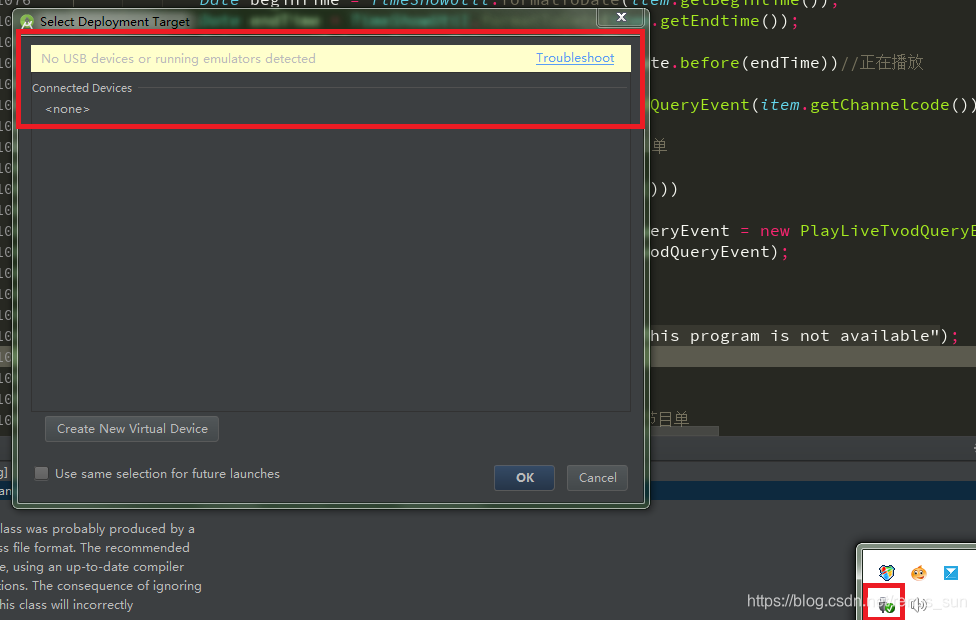
Task: Select the <none> entry under Connected Devices
Action: pos(67,109)
